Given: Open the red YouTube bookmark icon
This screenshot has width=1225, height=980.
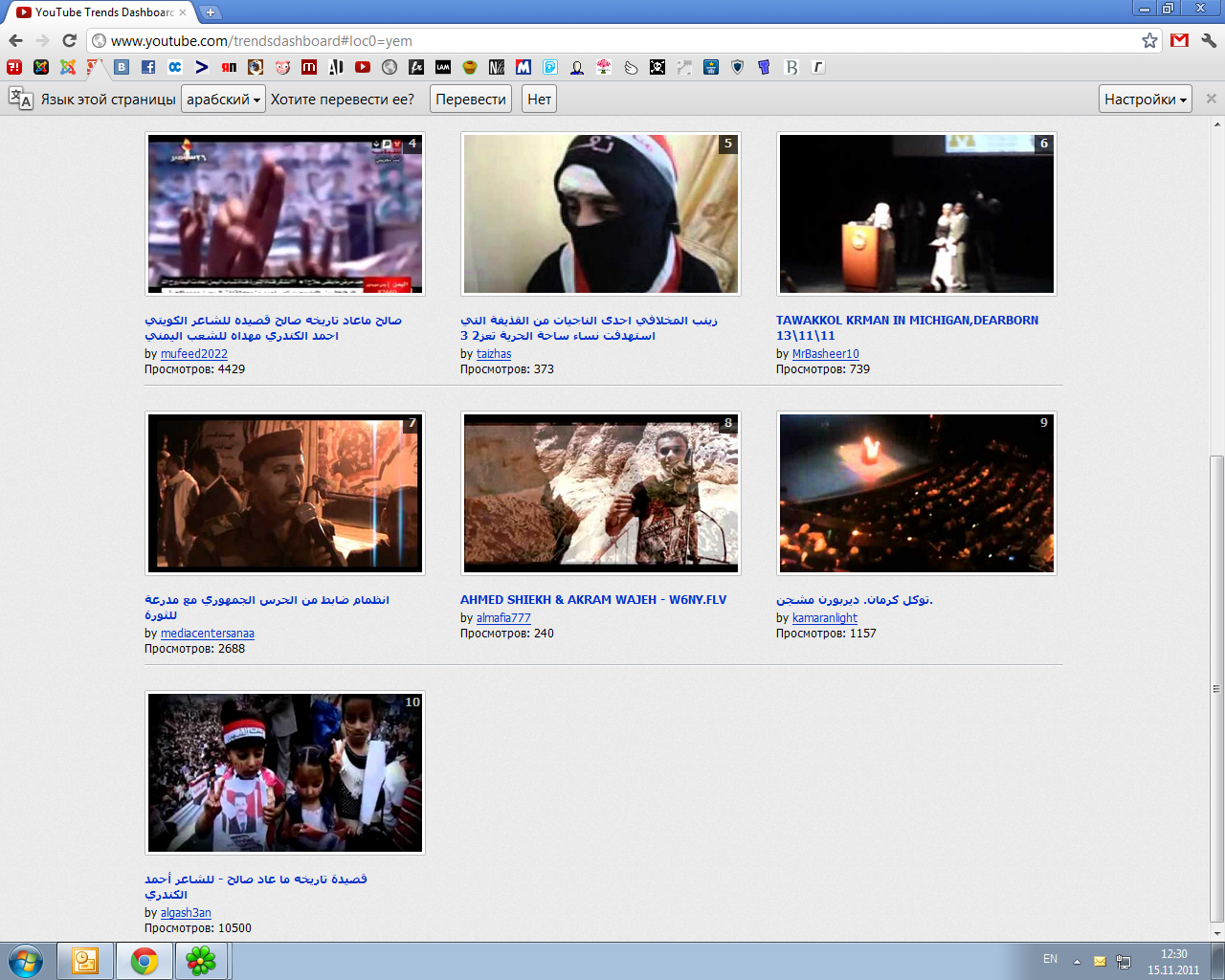Looking at the screenshot, I should tap(363, 67).
